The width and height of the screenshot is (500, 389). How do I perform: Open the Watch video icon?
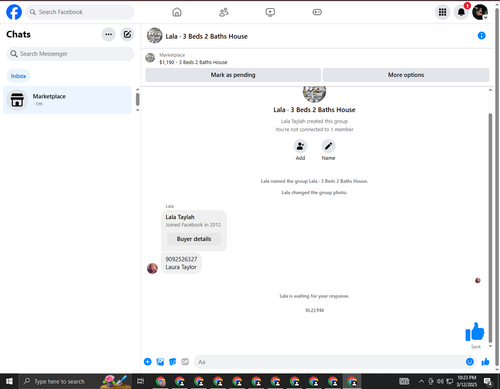270,12
